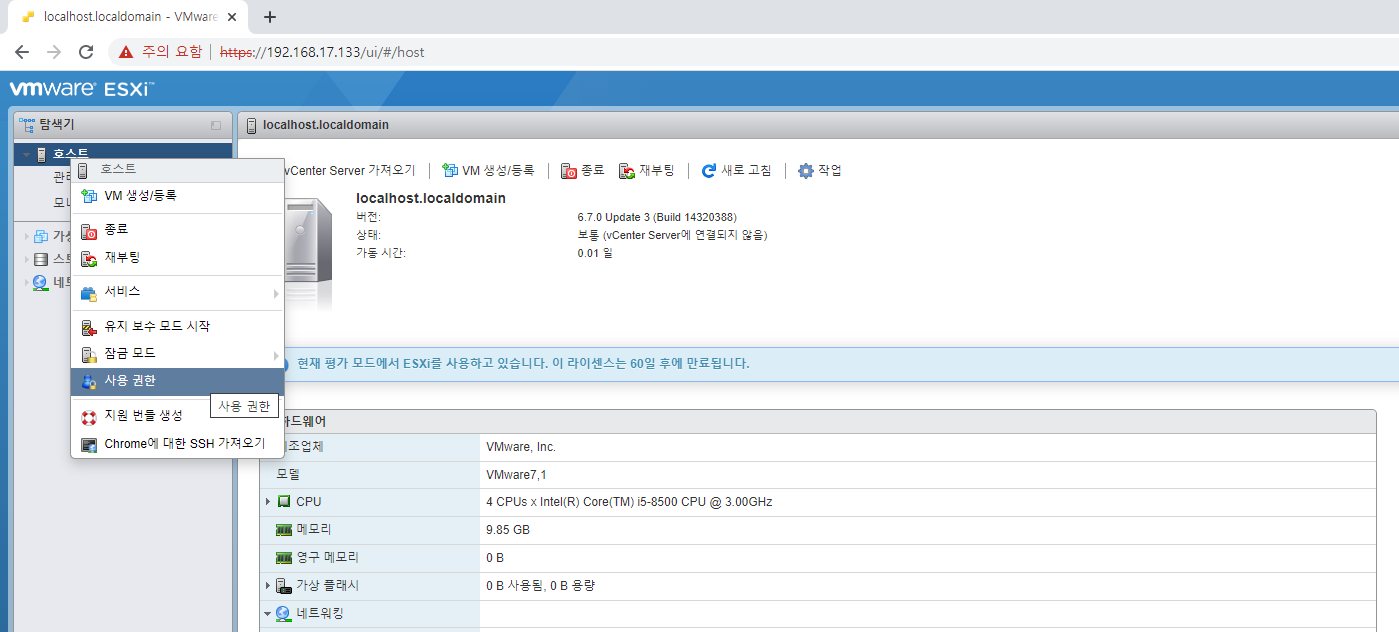This screenshot has width=1399, height=632.
Task: Open the 서비스 submenu
Action: [177, 292]
